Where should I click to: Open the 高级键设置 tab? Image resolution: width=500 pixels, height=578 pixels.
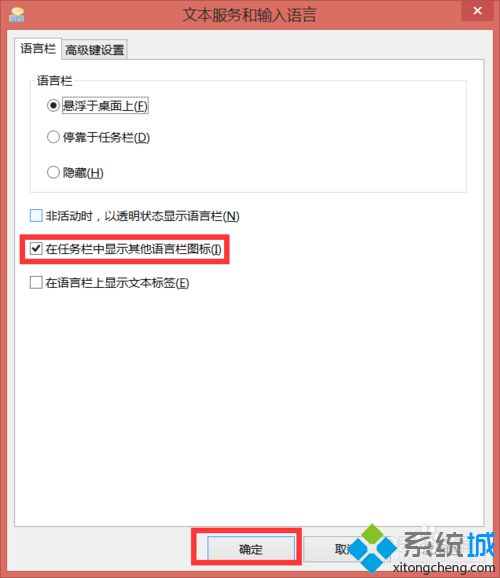(x=94, y=50)
